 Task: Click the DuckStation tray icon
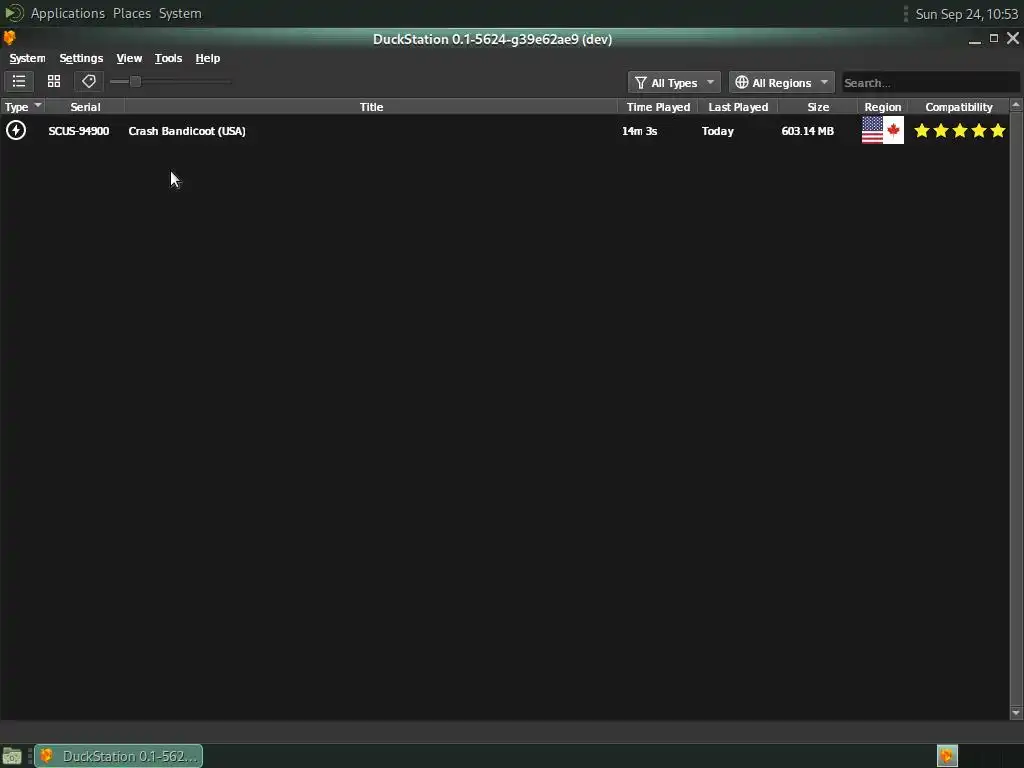click(947, 756)
